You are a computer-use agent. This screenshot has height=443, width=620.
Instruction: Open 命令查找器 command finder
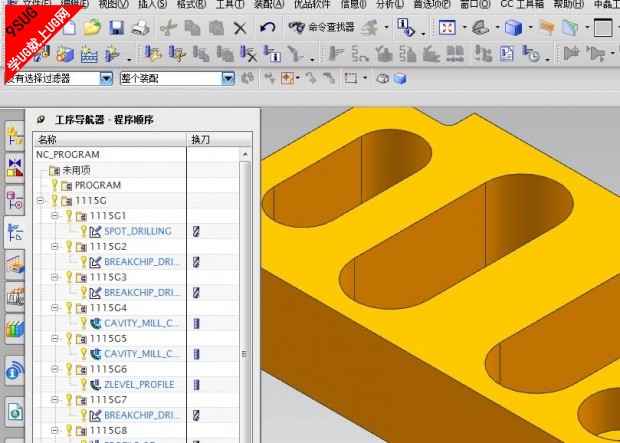click(x=321, y=27)
